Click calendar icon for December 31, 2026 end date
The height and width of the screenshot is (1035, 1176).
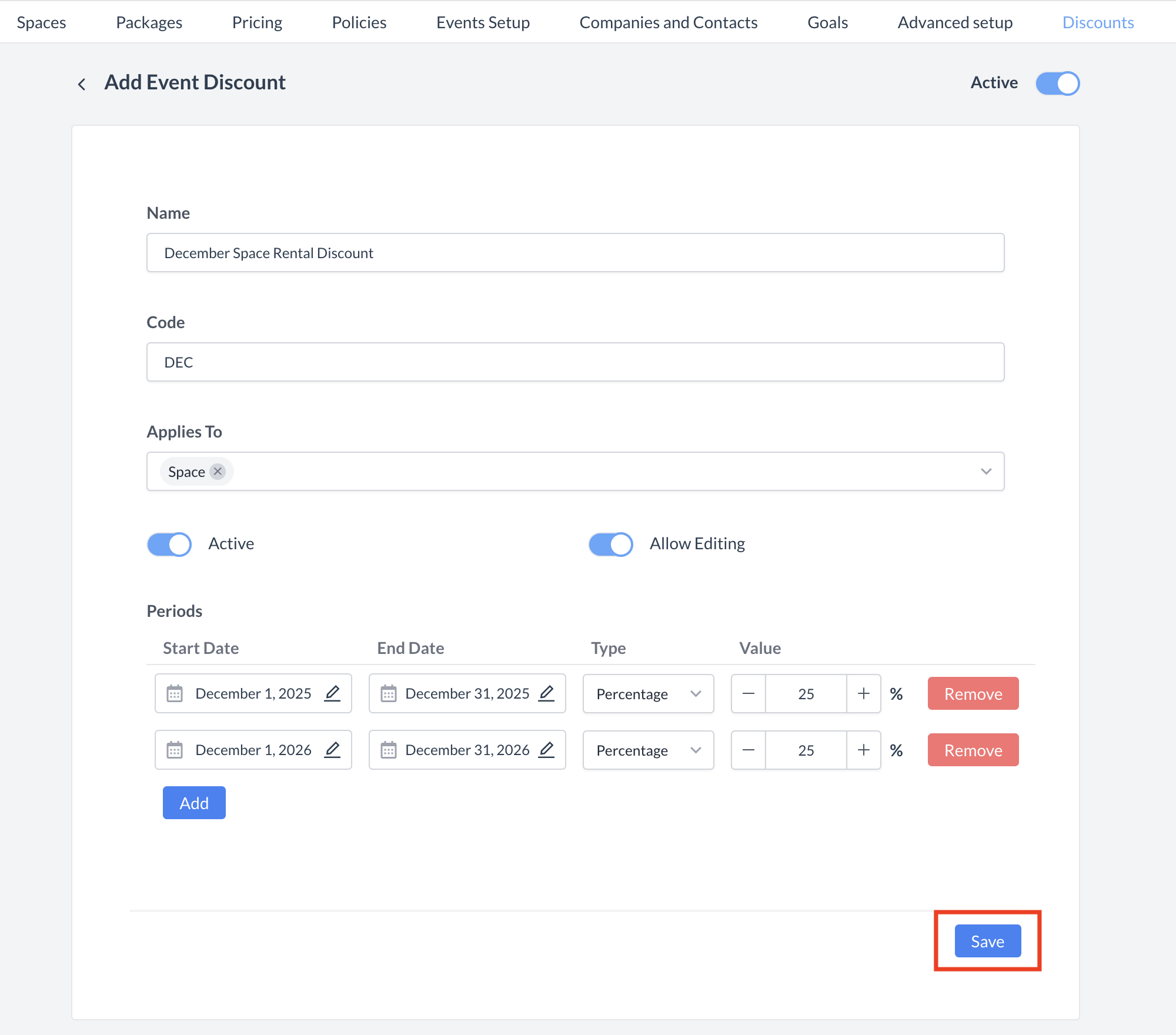click(389, 750)
